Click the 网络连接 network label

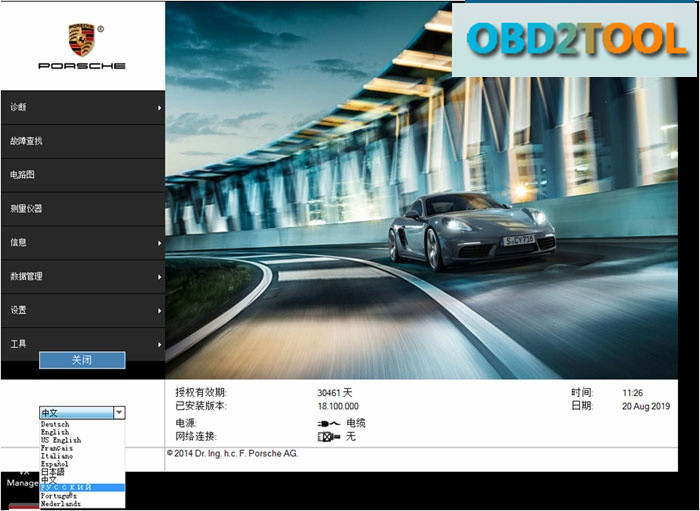click(x=196, y=436)
